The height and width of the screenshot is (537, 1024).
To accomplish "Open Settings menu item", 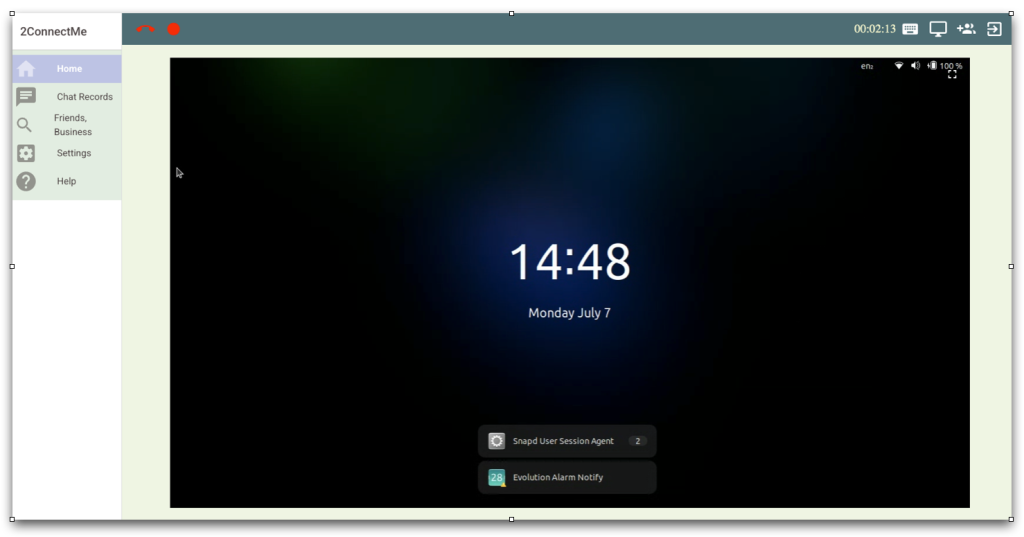I will point(67,153).
